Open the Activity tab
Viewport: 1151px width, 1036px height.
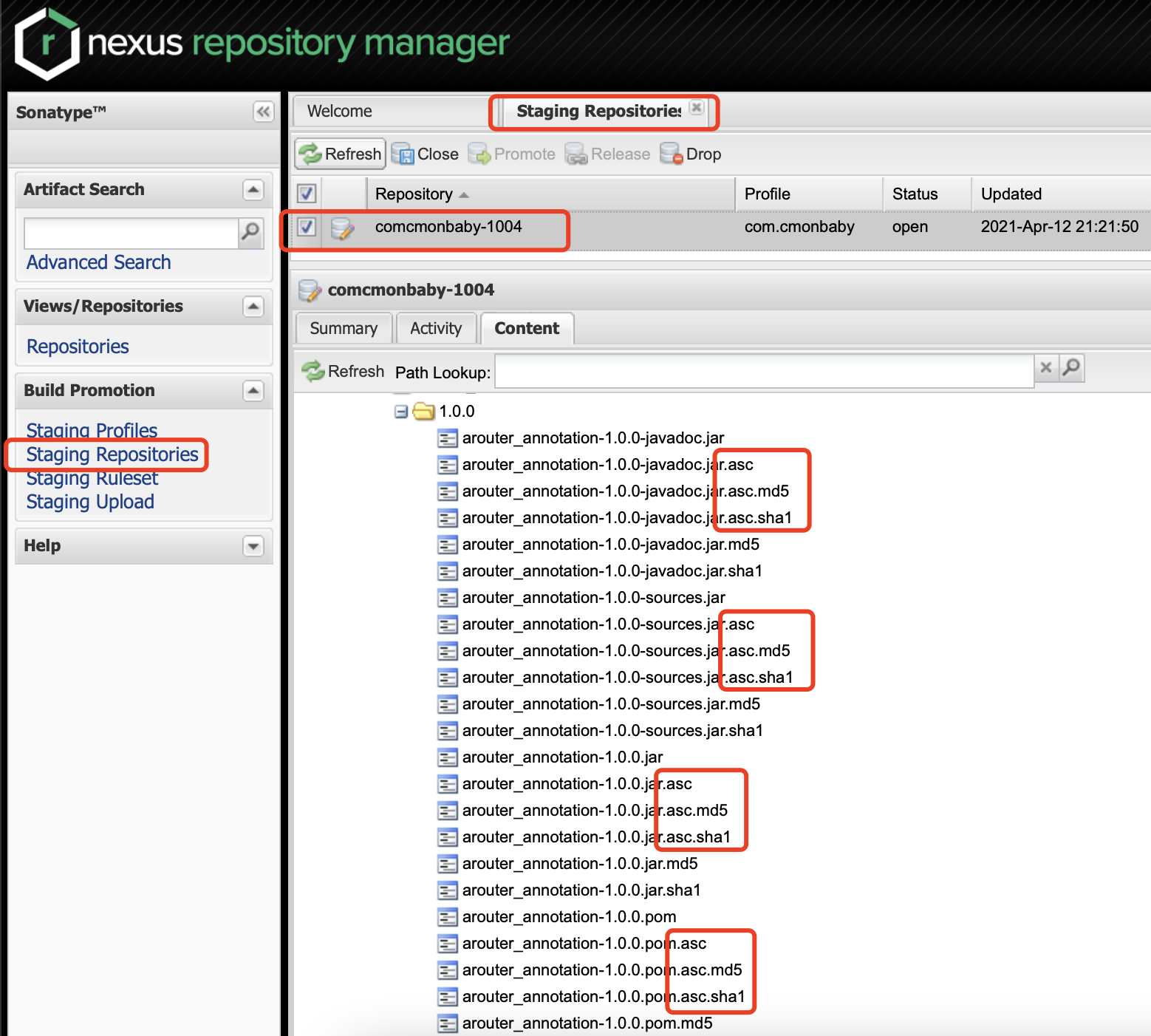436,328
